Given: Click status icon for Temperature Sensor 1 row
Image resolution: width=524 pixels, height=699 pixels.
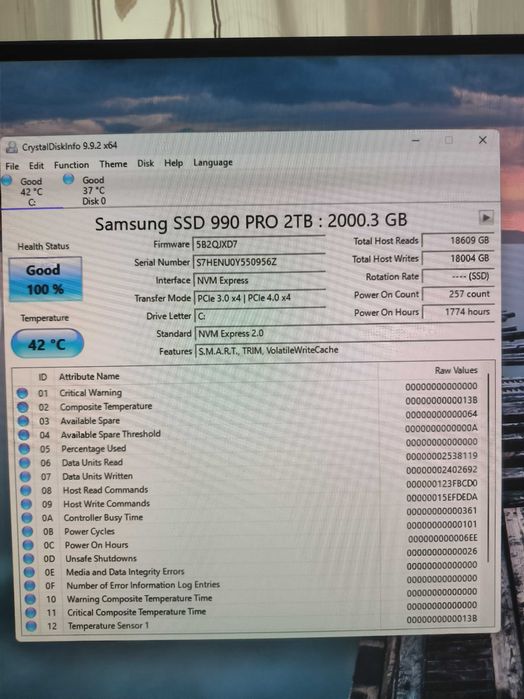Looking at the screenshot, I should (x=31, y=626).
